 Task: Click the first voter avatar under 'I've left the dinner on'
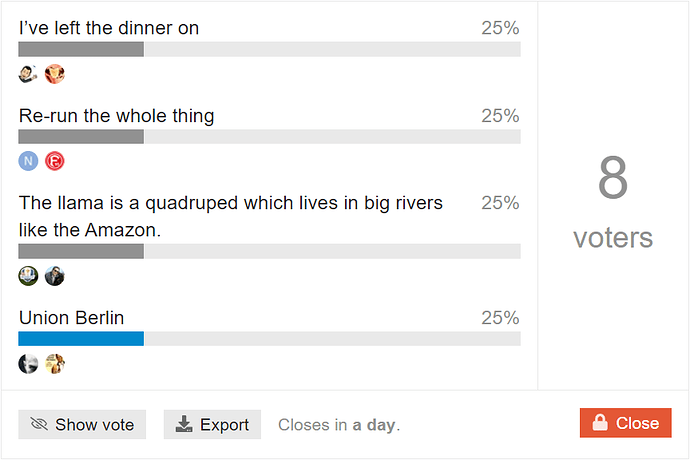[28, 74]
